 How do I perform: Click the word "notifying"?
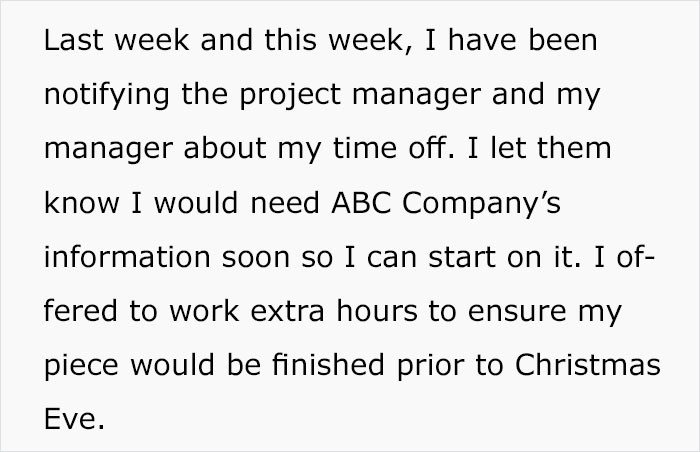point(107,95)
